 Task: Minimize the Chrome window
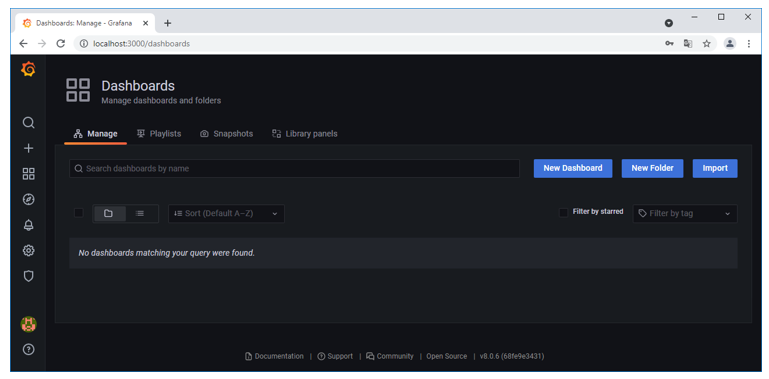point(694,17)
